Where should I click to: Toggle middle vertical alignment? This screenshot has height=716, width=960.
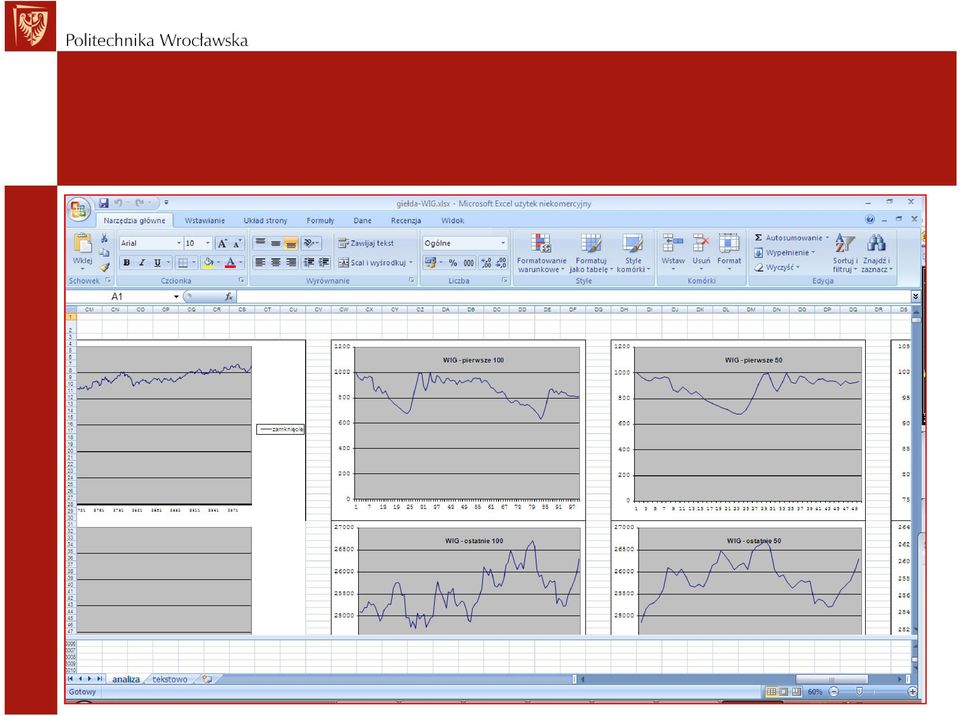click(x=276, y=243)
